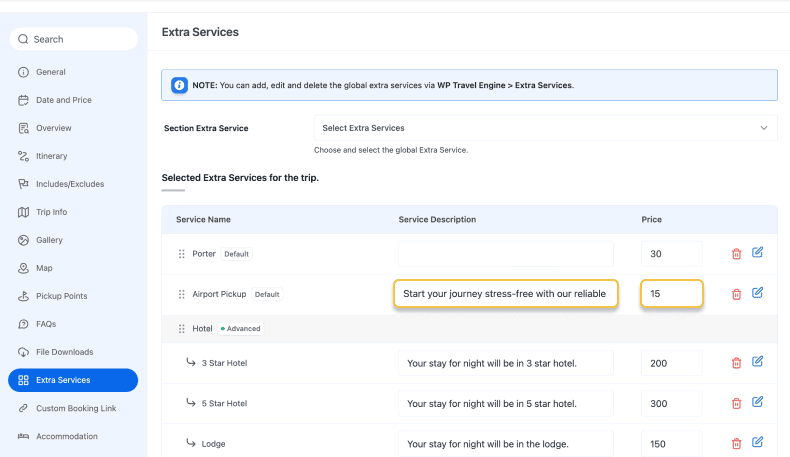Edit the Airport Pickup service
The width and height of the screenshot is (790, 457).
coord(757,293)
